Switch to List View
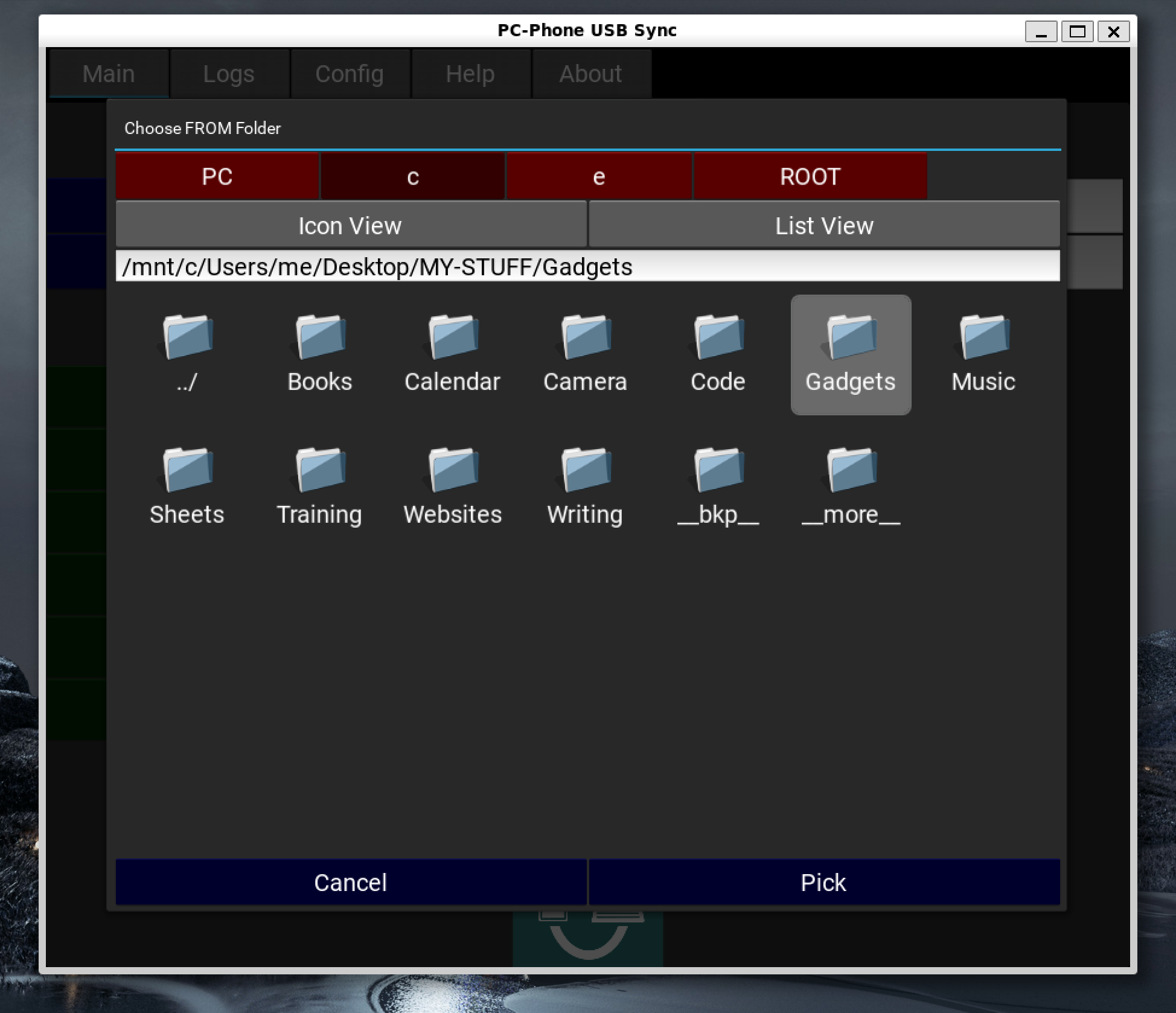The height and width of the screenshot is (1013, 1176). [824, 225]
